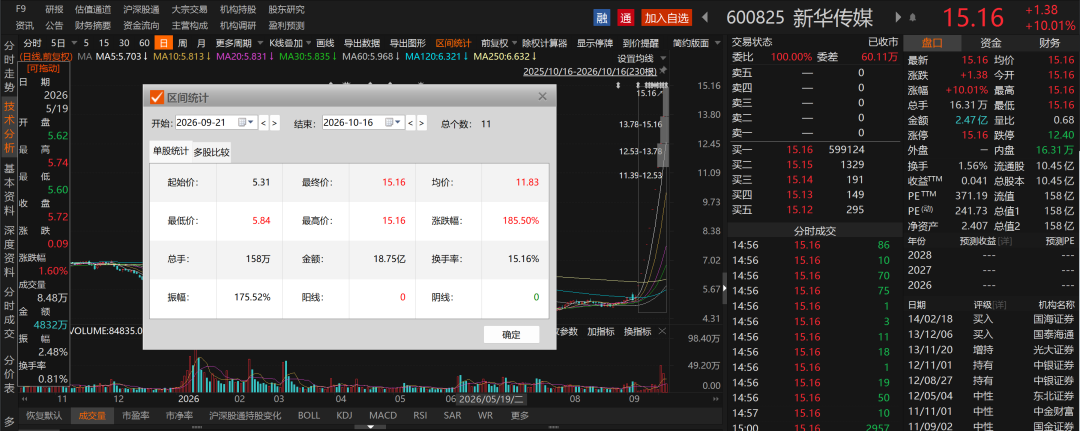Click 加指标 link
Screen dimensions: 1080x431
[x=600, y=331]
